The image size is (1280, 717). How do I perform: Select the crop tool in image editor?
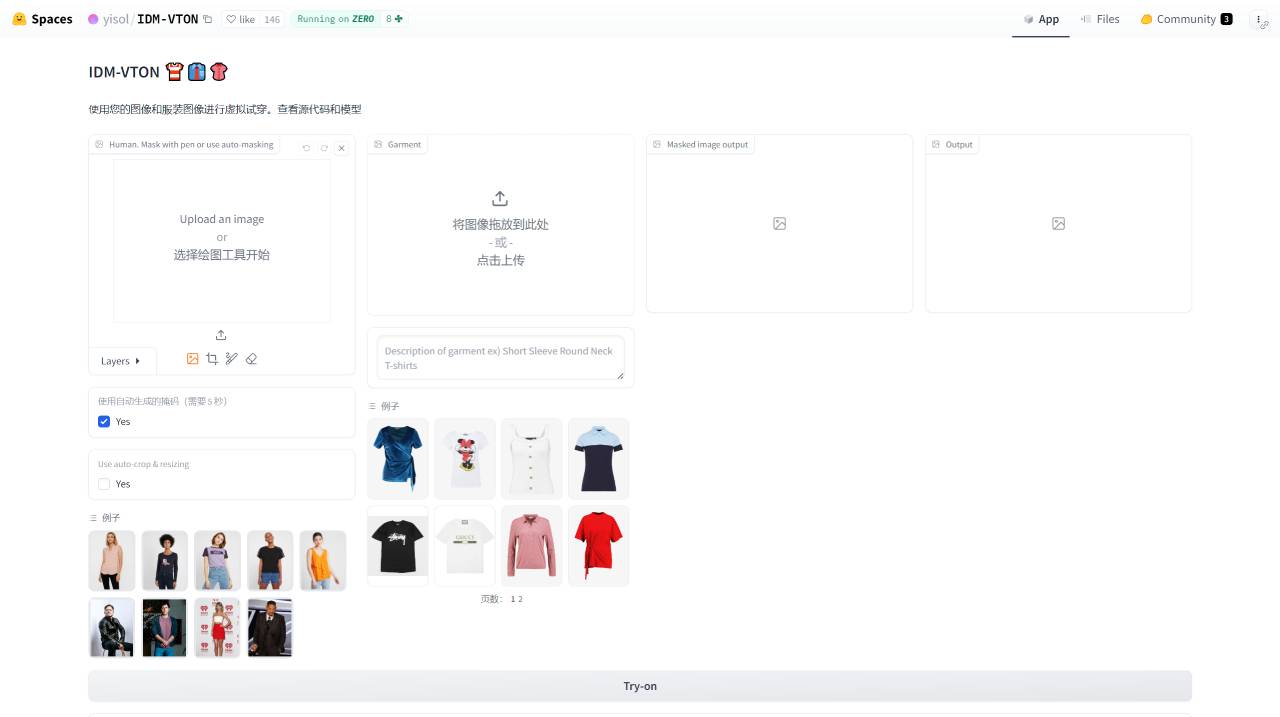click(212, 359)
